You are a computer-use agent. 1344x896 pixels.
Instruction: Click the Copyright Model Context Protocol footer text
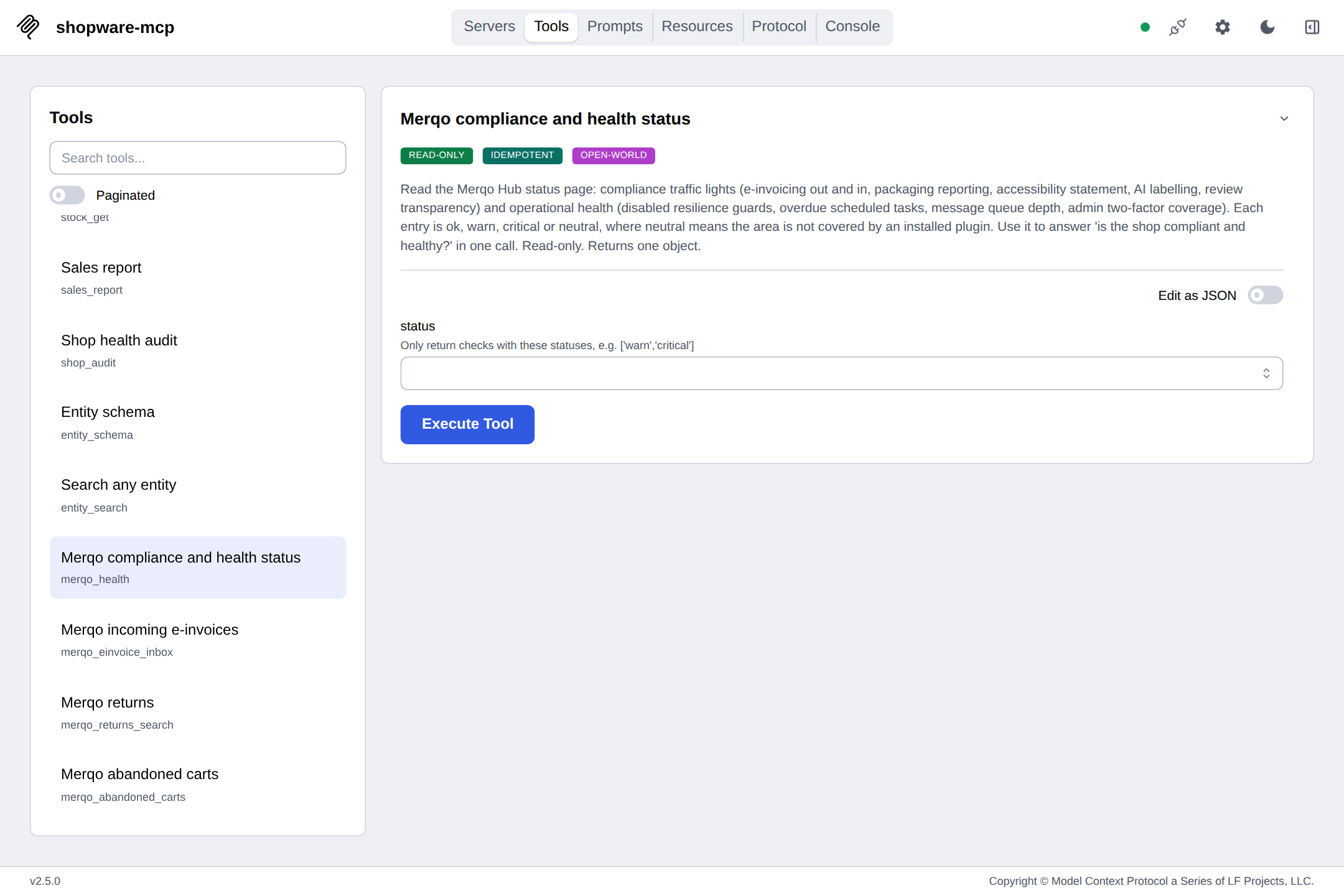(1151, 881)
